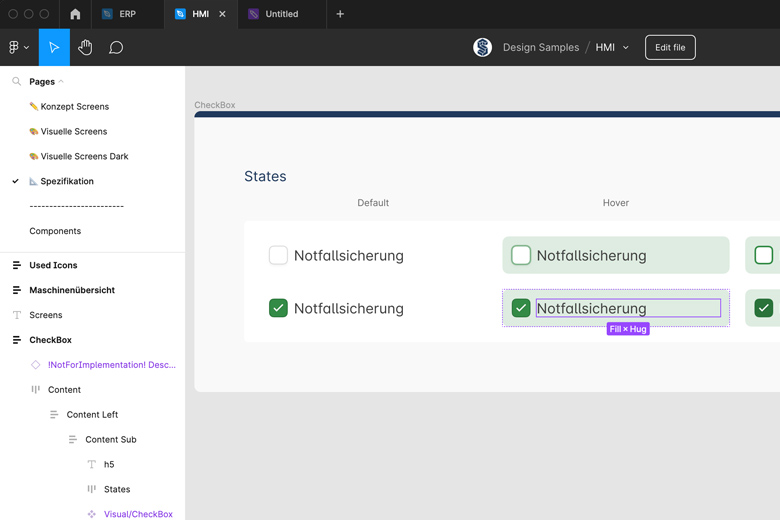Click the Hover column label
This screenshot has height=520, width=780.
click(616, 203)
